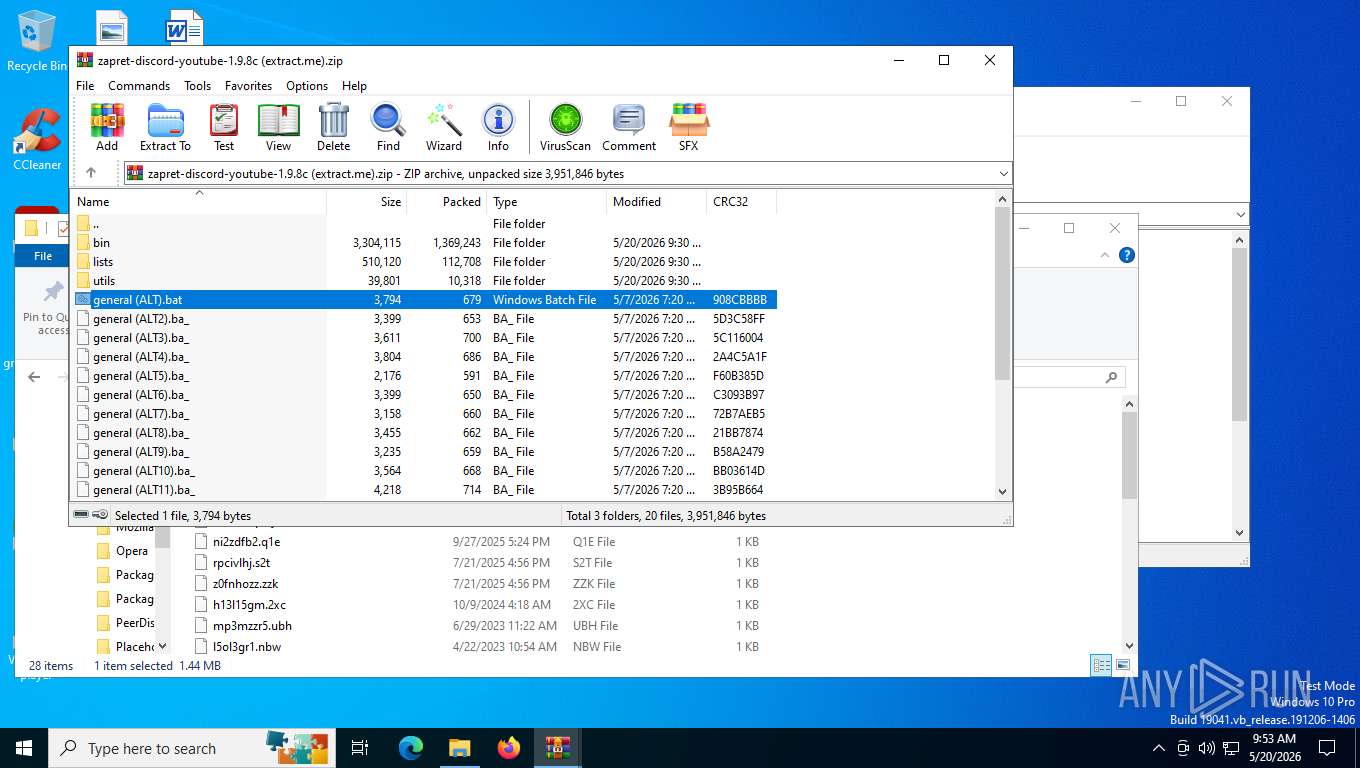Click the Test archive toolbar icon
Viewport: 1360px width, 768px height.
224,127
